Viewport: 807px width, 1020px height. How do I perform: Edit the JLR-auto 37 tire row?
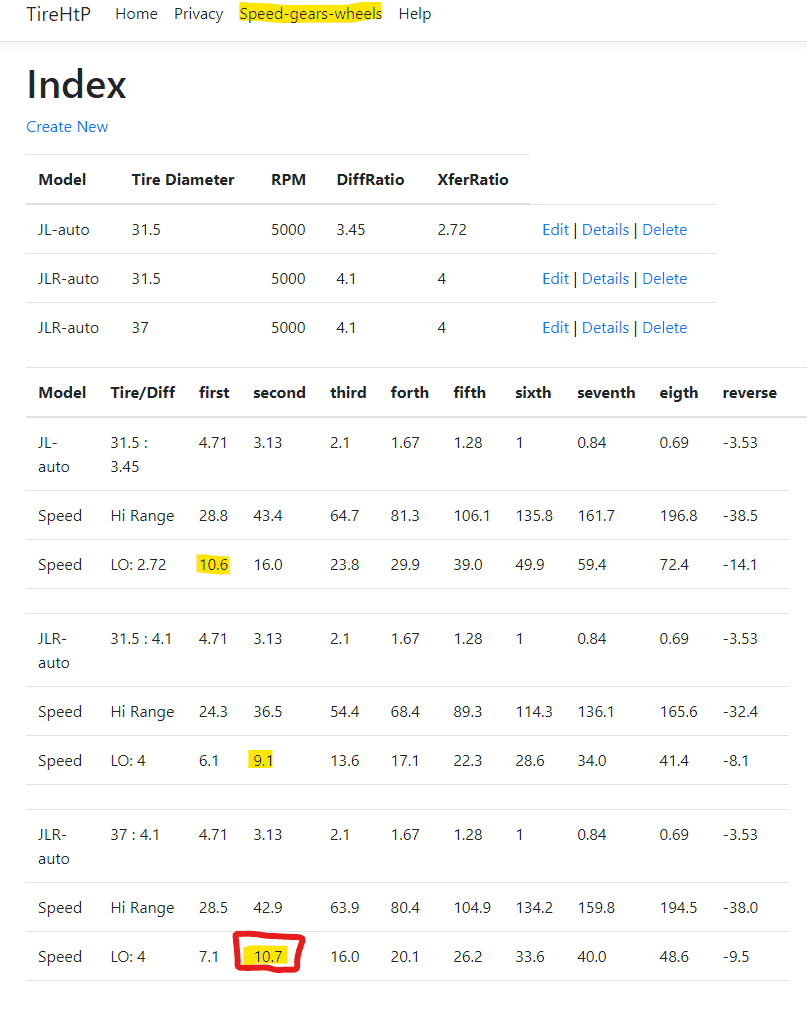[x=555, y=327]
